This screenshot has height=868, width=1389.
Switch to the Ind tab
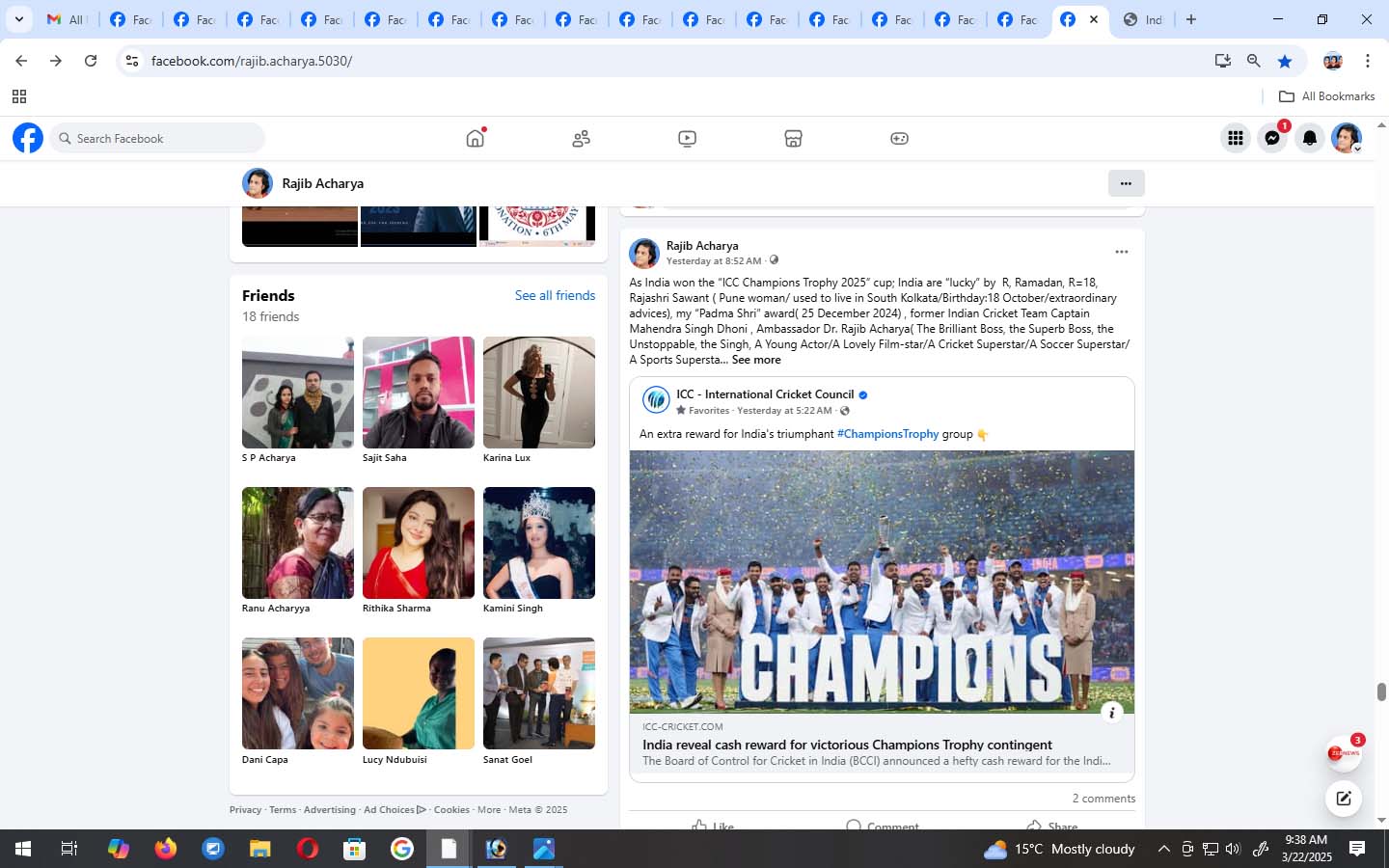tap(1143, 19)
